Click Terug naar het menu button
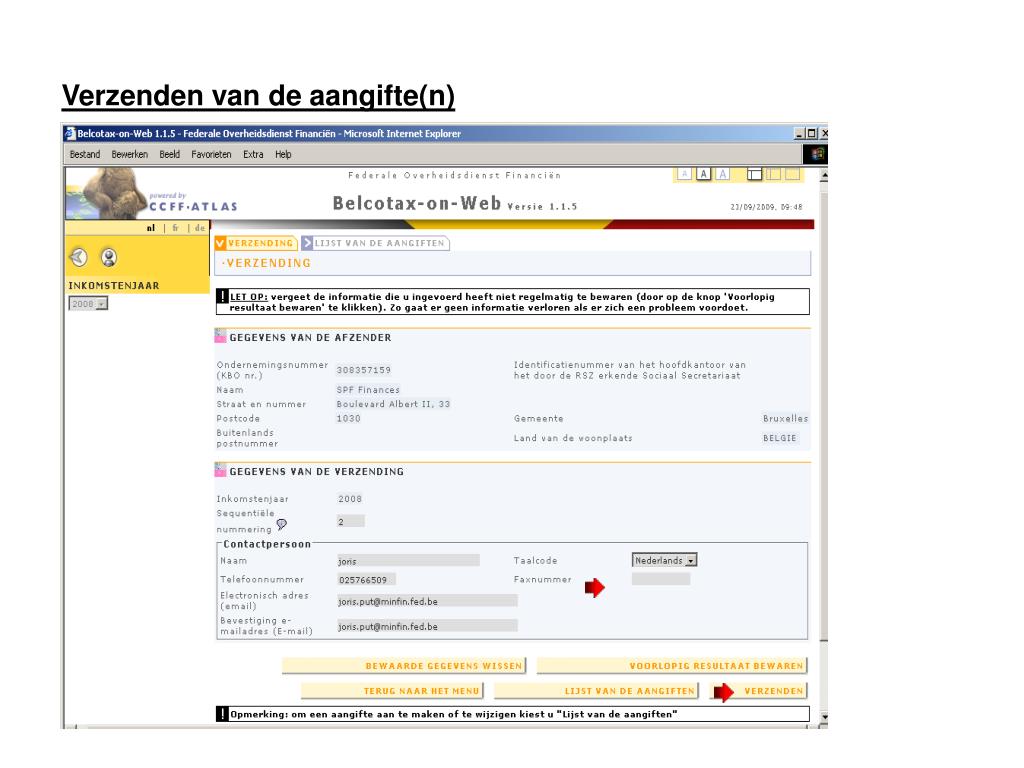Screen dimensions: 1024x768 tap(392, 690)
